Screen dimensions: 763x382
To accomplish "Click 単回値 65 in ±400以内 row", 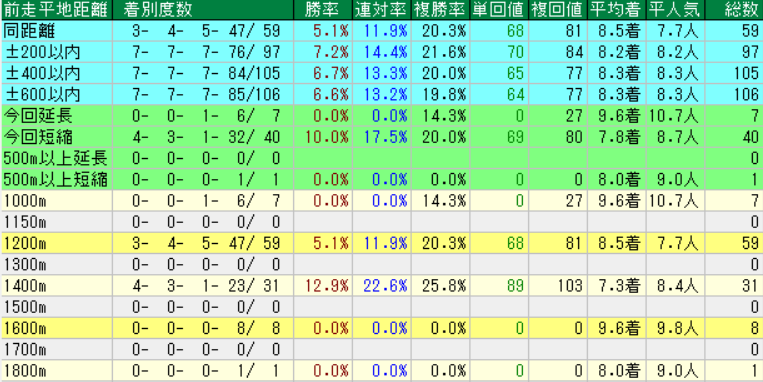I will [x=515, y=73].
